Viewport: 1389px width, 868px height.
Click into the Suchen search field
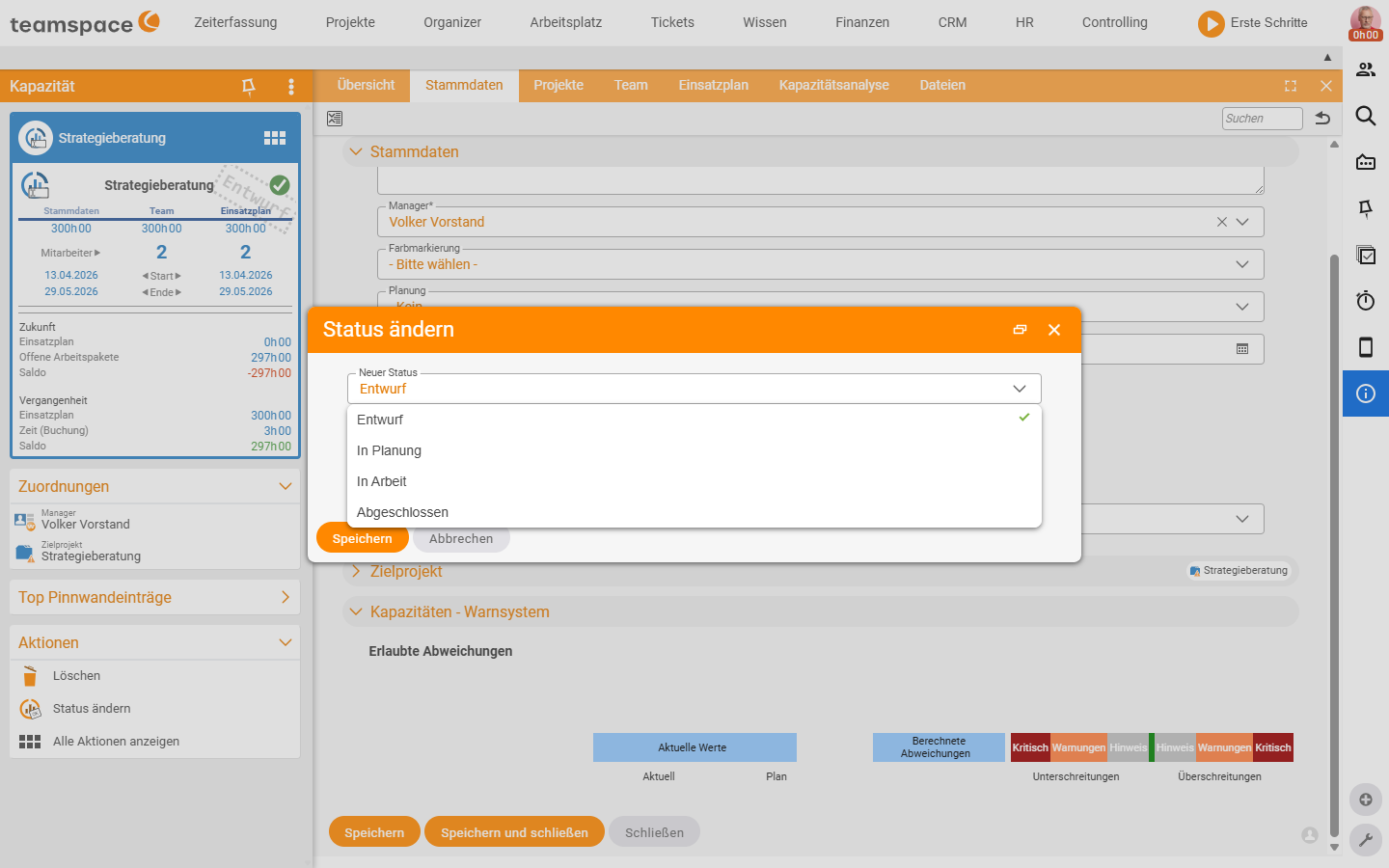click(x=1262, y=119)
